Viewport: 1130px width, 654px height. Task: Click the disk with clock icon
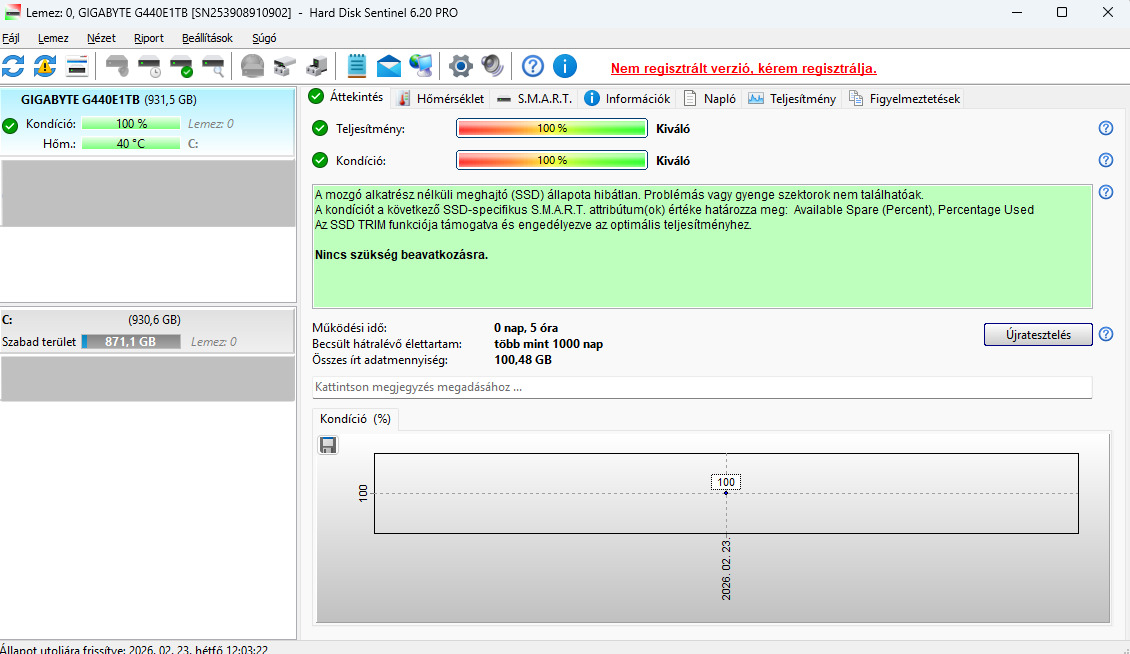point(149,66)
